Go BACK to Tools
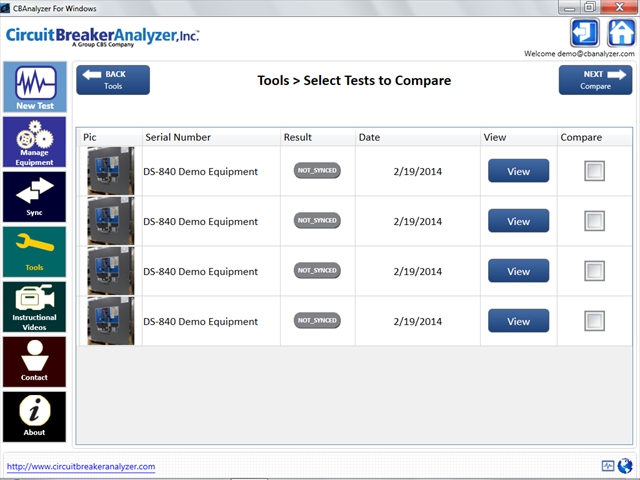640x480 pixels. 113,80
